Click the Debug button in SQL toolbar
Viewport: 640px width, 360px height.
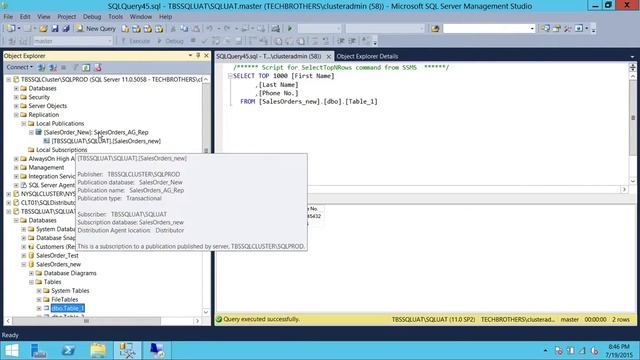click(x=170, y=41)
